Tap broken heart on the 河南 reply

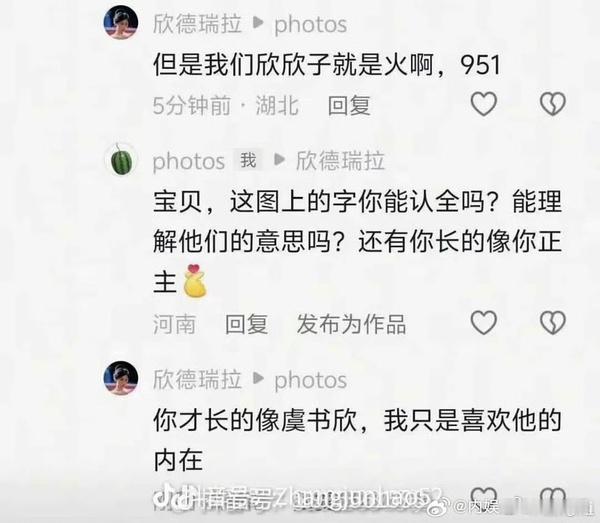553,322
